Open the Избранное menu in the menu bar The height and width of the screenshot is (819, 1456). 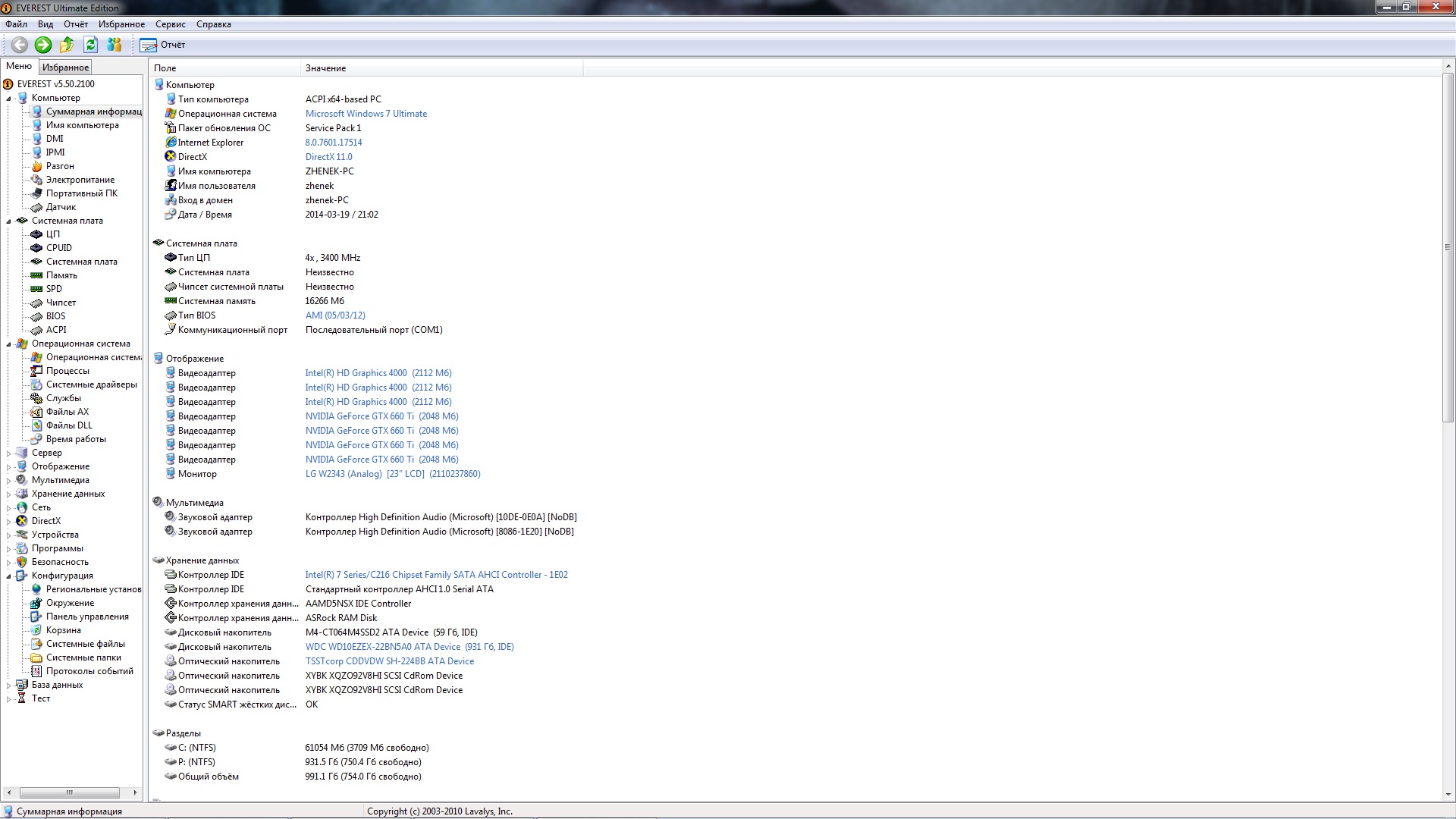coord(121,24)
